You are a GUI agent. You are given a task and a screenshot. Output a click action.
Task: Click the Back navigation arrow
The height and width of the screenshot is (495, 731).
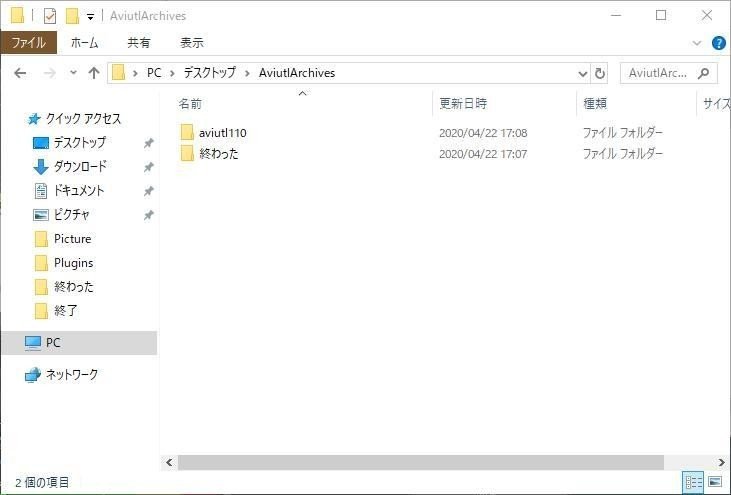[20, 73]
